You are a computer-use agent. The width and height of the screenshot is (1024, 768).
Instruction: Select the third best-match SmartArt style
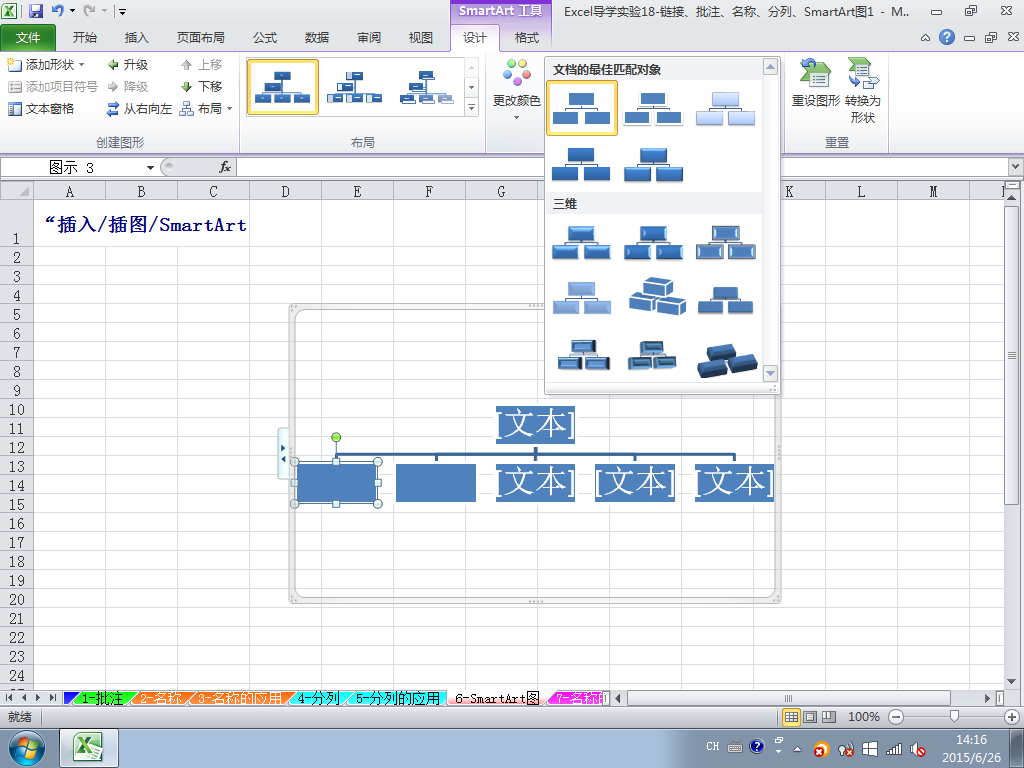725,108
